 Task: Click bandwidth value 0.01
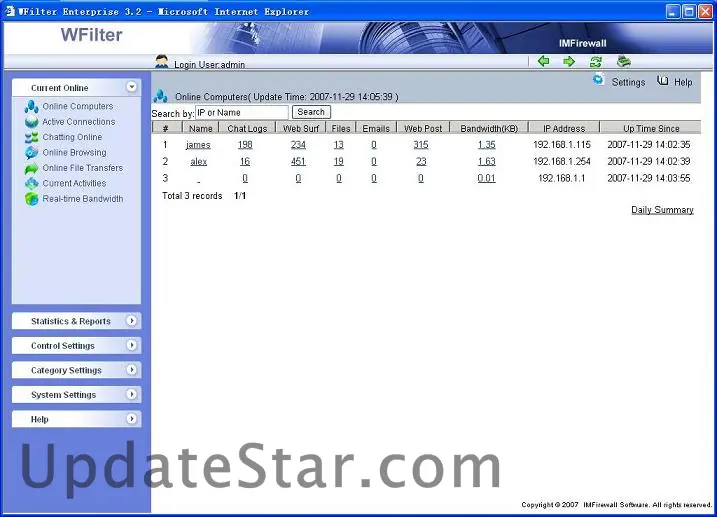click(x=487, y=178)
